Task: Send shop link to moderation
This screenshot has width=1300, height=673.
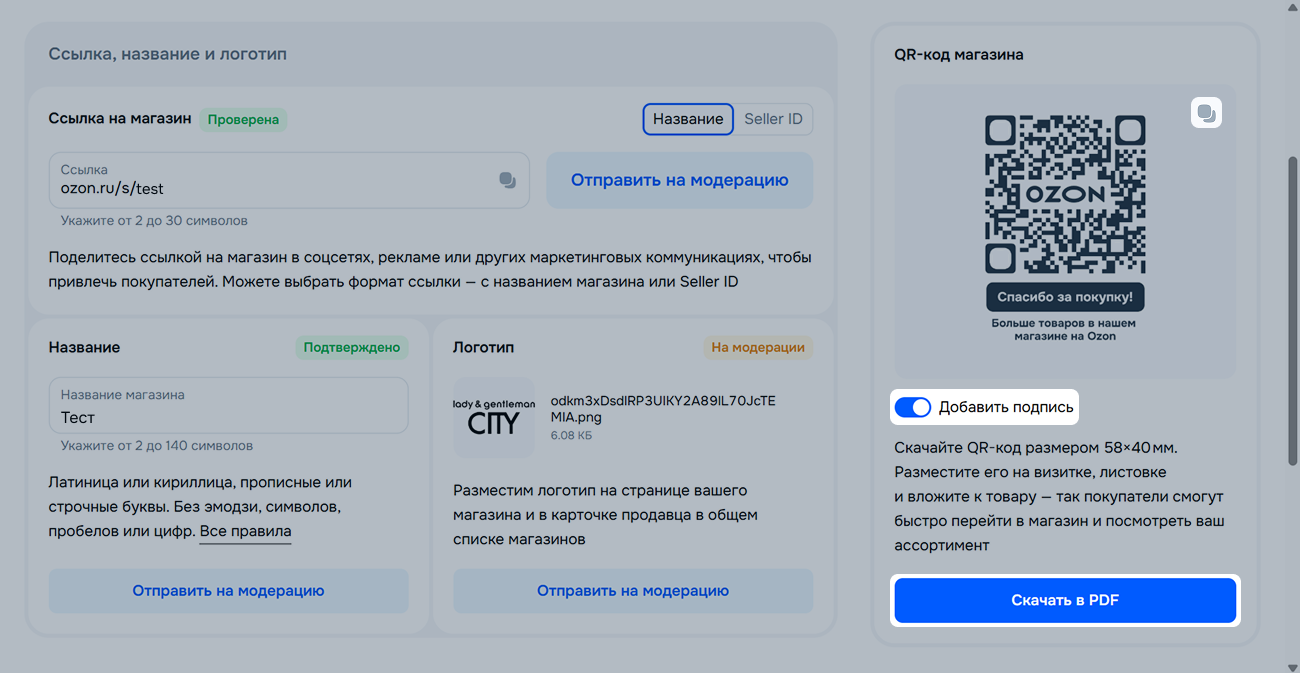Action: coord(679,180)
